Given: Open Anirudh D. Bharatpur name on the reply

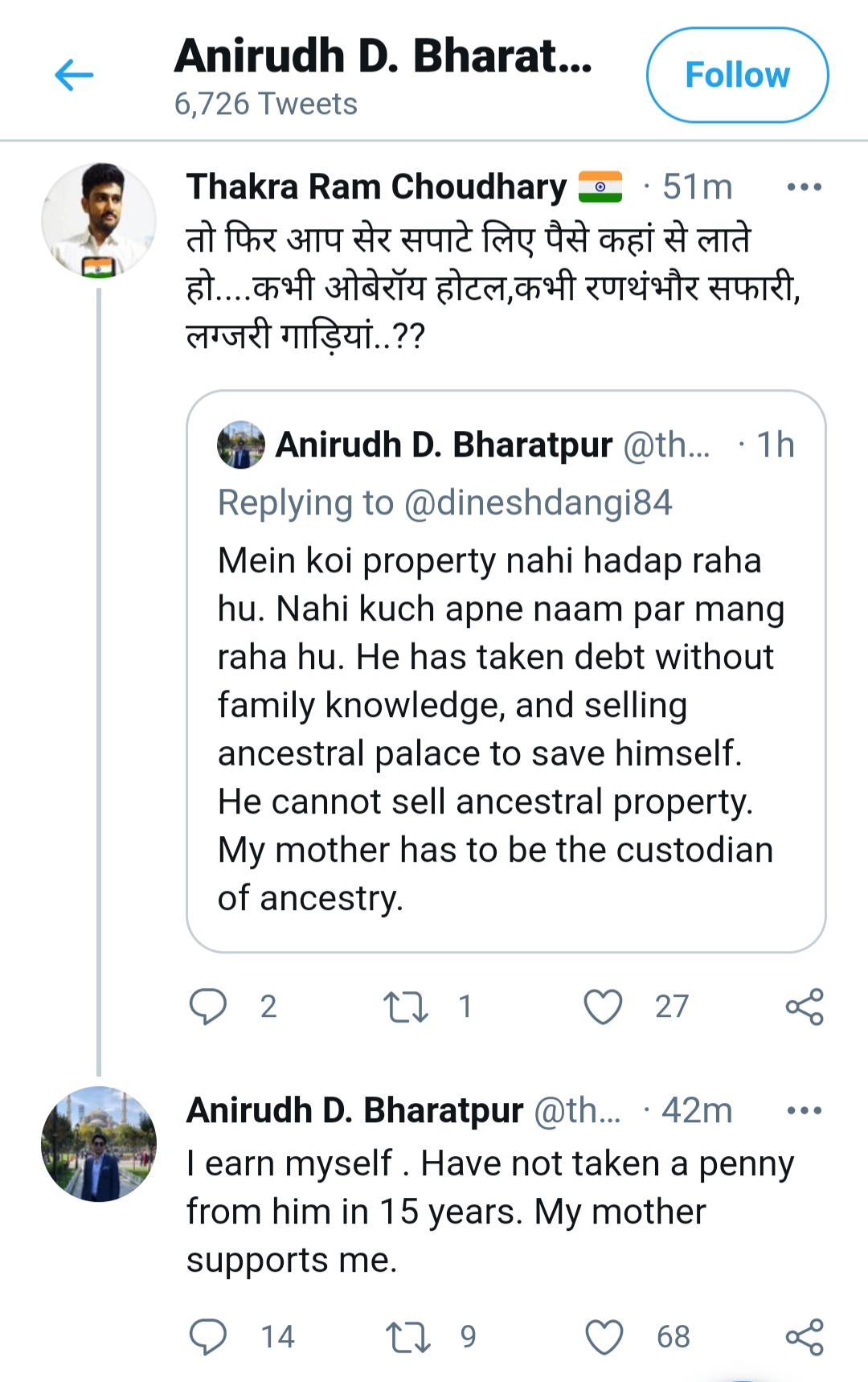Looking at the screenshot, I should 354,1111.
